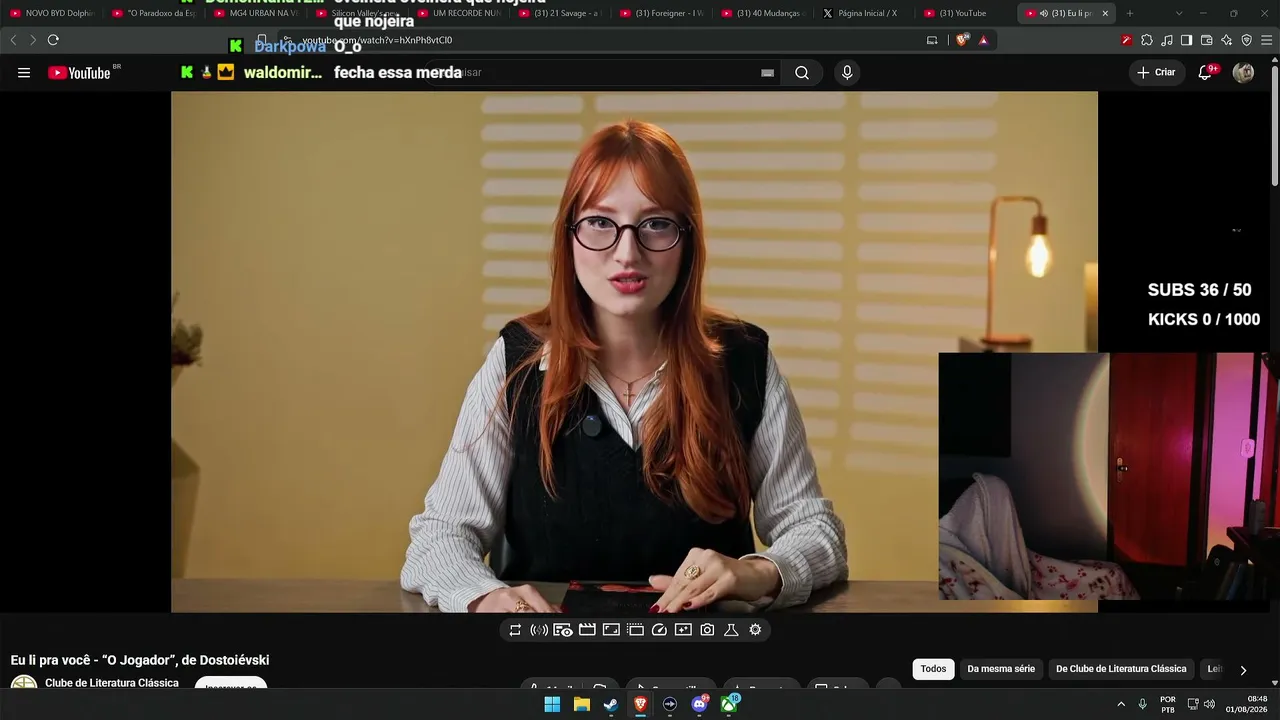Viewport: 1280px width, 720px height.
Task: Select 'De Clube de Literatura Clássica' chip
Action: (1121, 669)
